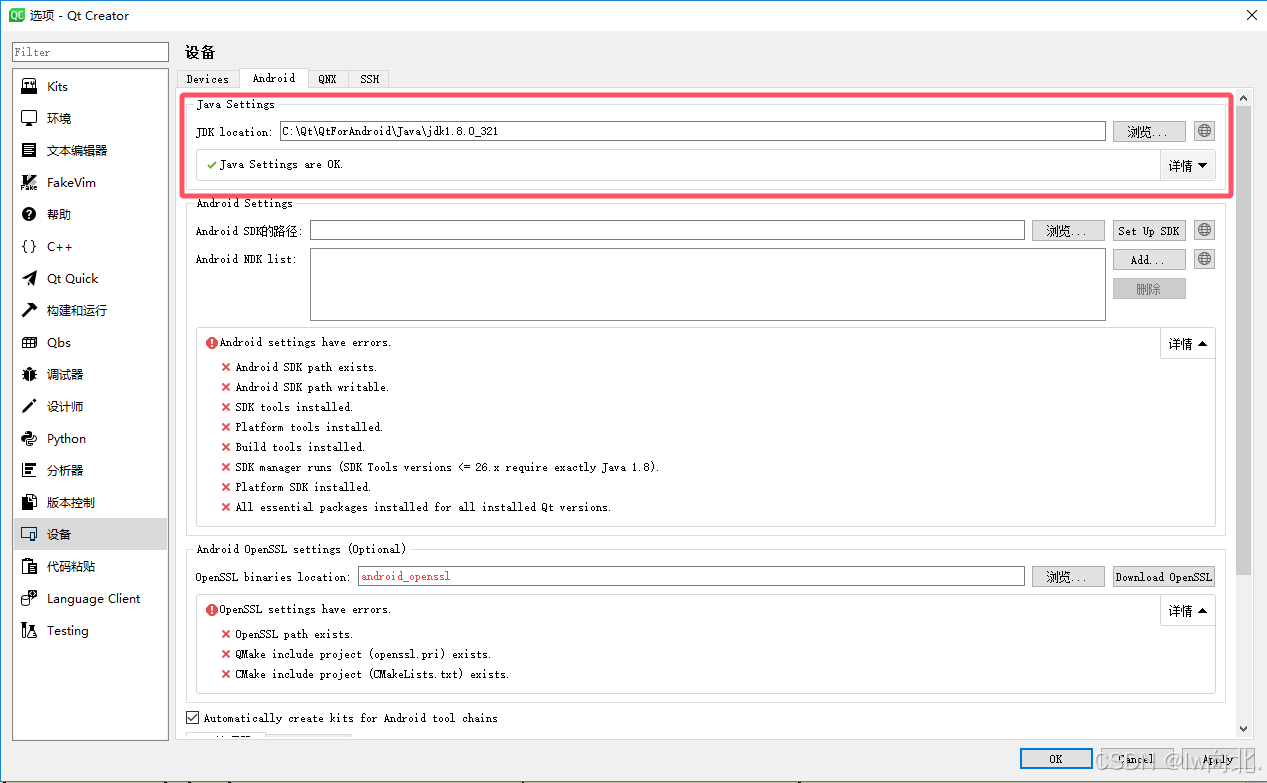Open the Qt Quick paper plane icon

click(29, 279)
